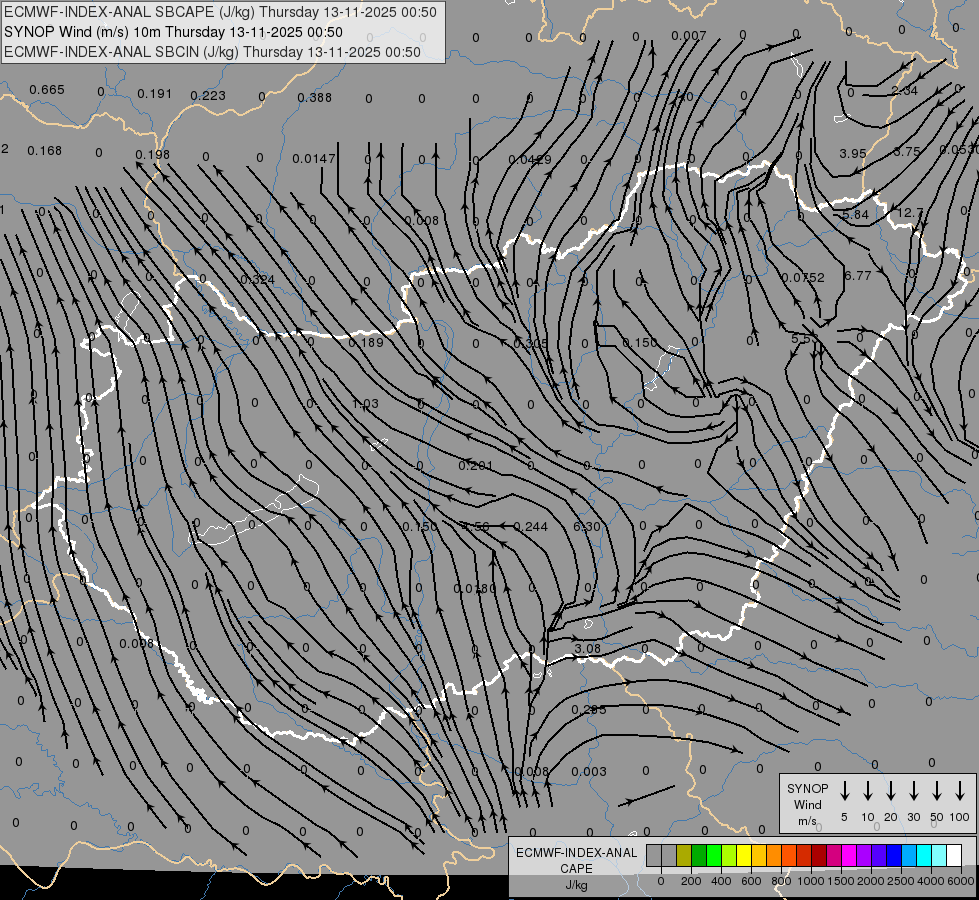Image resolution: width=979 pixels, height=900 pixels.
Task: Click the 20 m/s arrow in wind legend
Action: click(890, 791)
